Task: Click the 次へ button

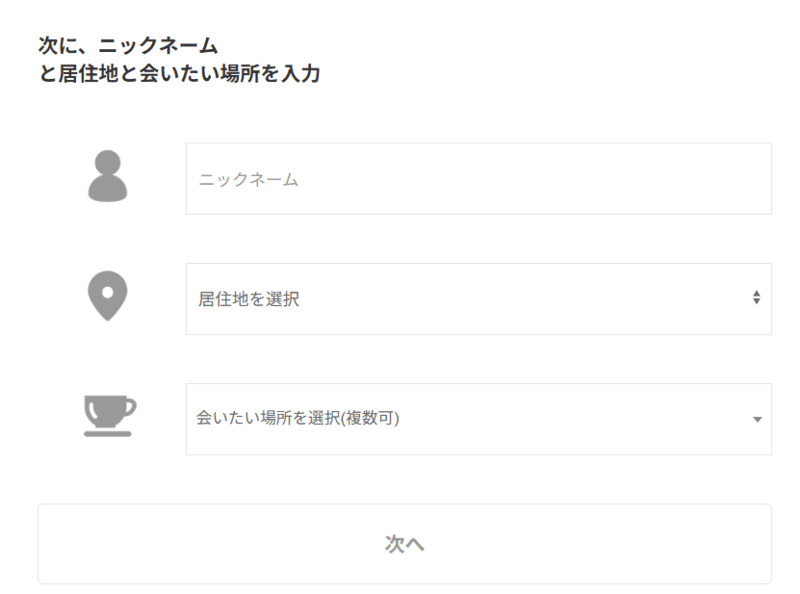Action: pos(405,544)
